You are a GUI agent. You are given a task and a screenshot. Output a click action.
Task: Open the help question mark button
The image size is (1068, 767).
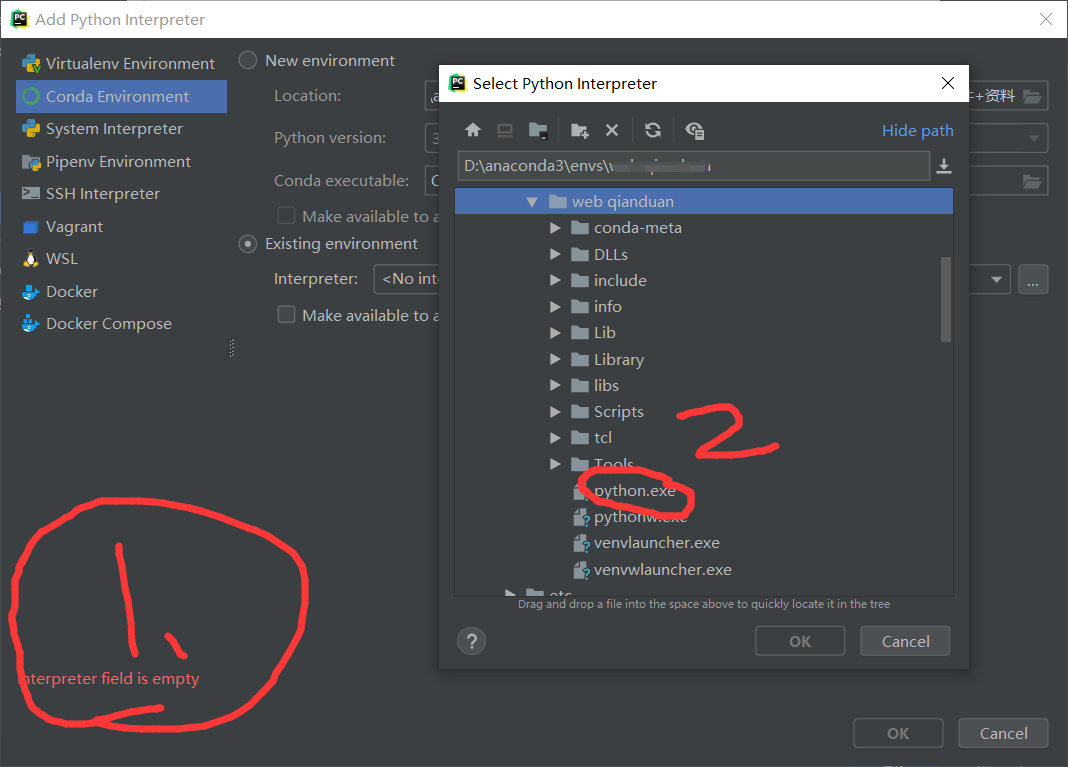(x=471, y=641)
